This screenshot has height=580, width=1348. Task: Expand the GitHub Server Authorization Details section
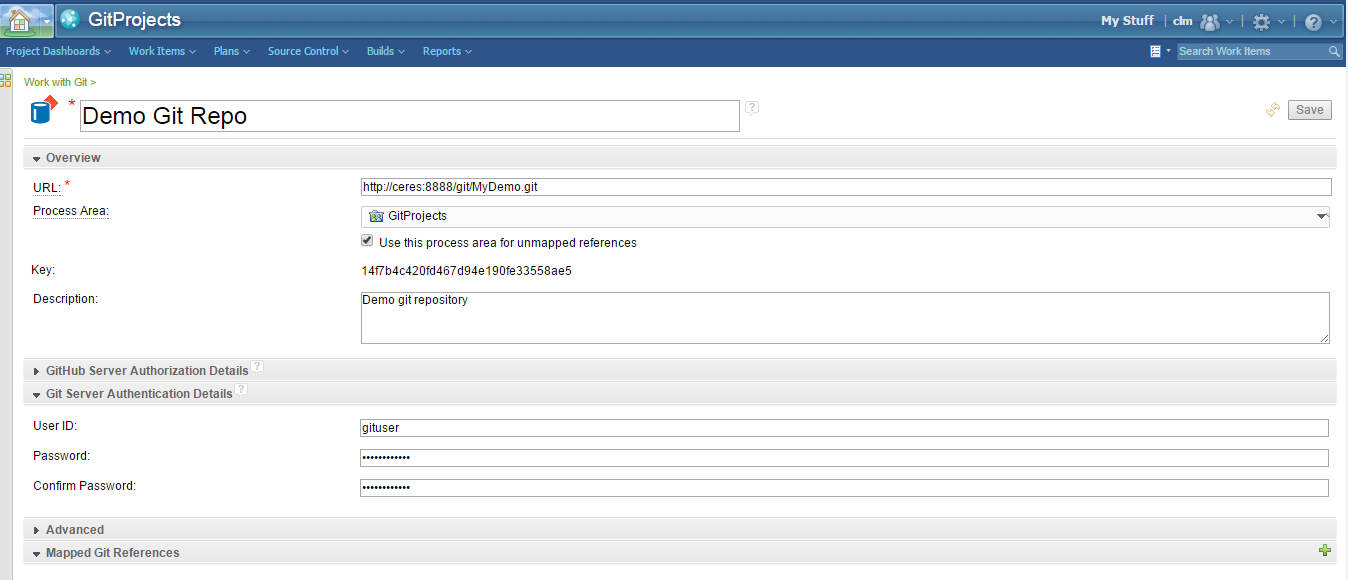tap(147, 371)
